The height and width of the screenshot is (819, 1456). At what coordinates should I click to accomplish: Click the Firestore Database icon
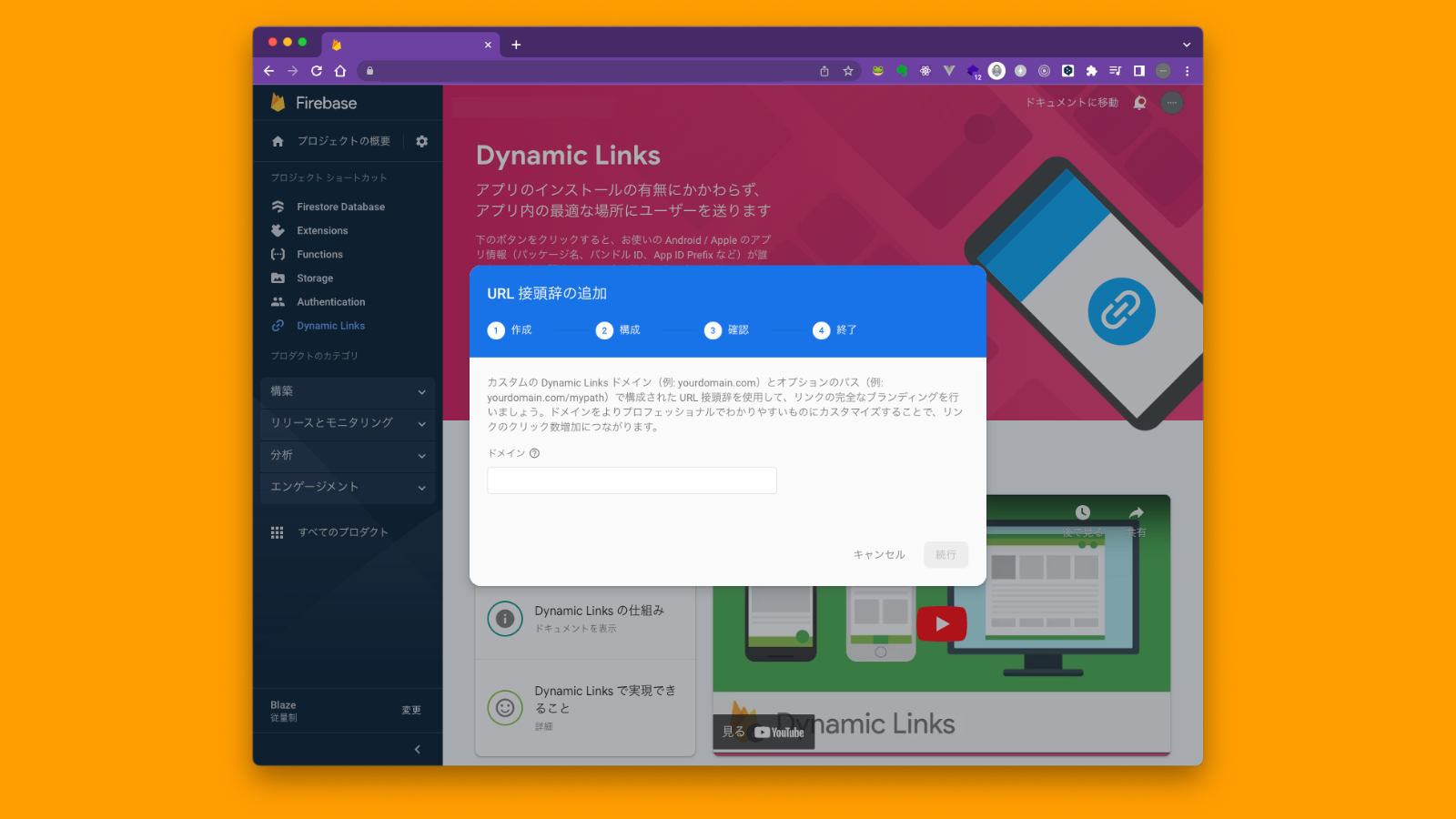pos(278,207)
